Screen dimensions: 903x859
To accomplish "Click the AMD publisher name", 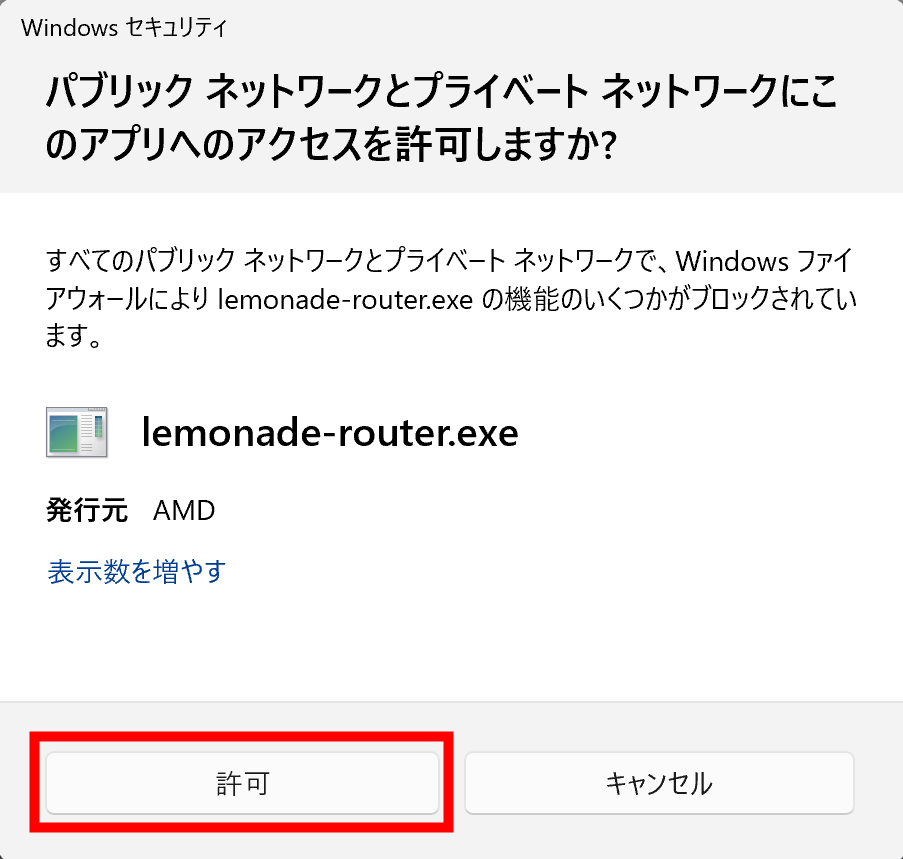I will coord(184,511).
